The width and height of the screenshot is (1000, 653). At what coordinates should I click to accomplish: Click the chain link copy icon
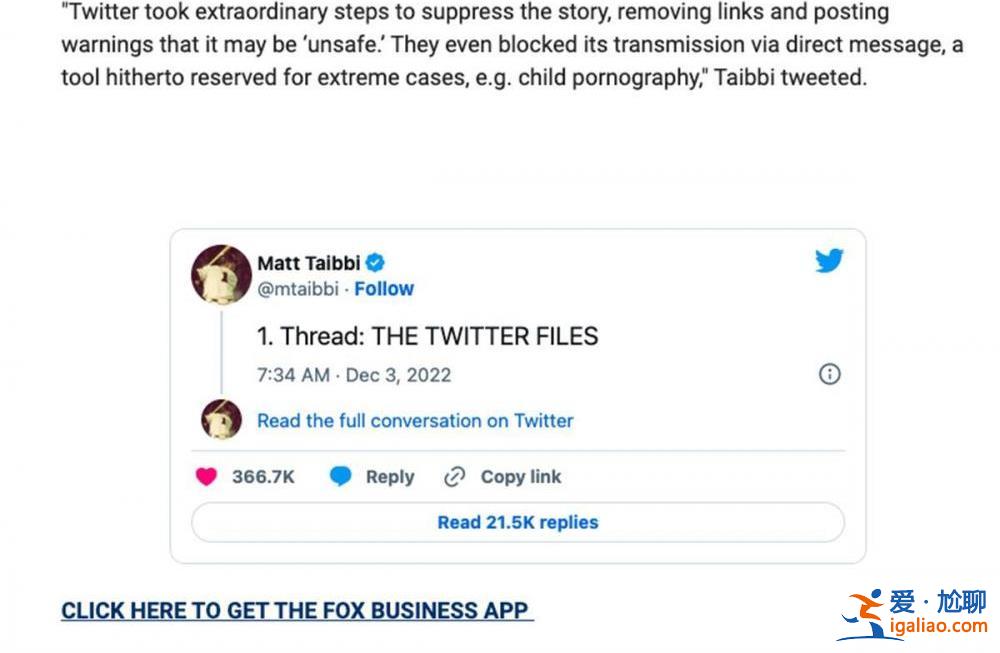(x=455, y=477)
